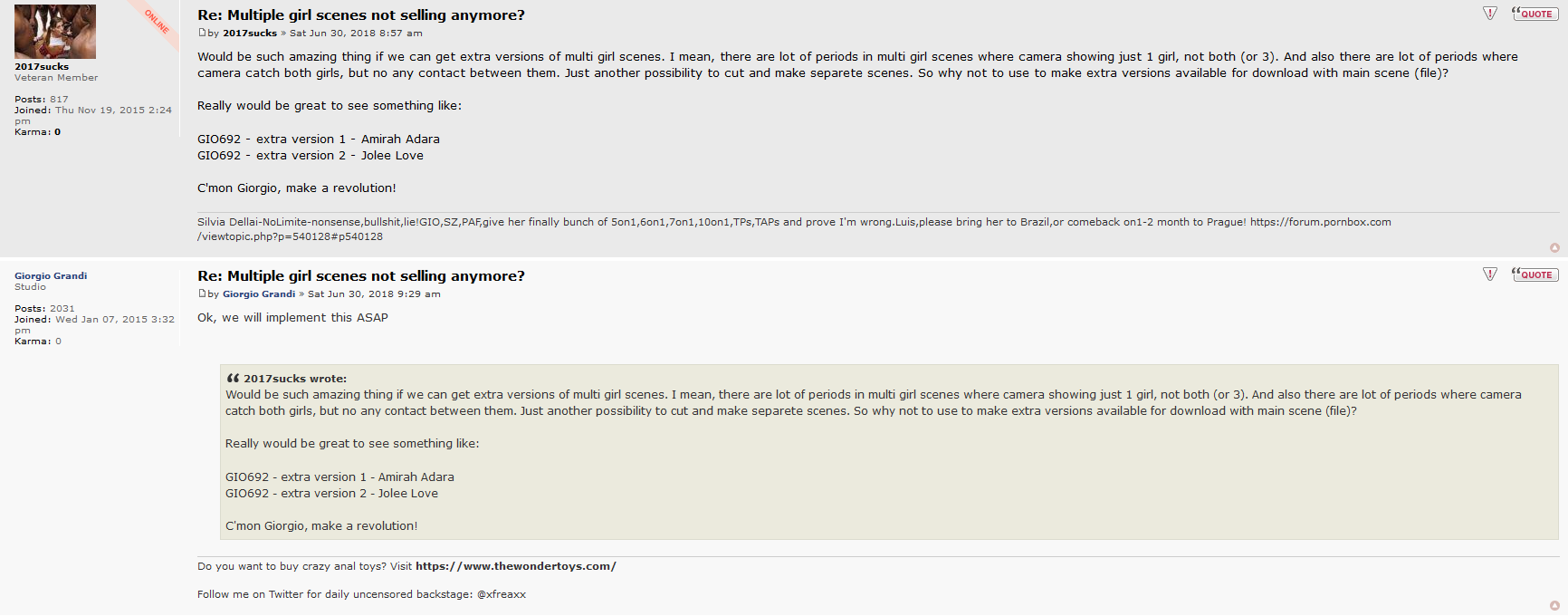This screenshot has width=1568, height=616.
Task: Visit the thewondertoys.com signature link
Action: (x=515, y=566)
